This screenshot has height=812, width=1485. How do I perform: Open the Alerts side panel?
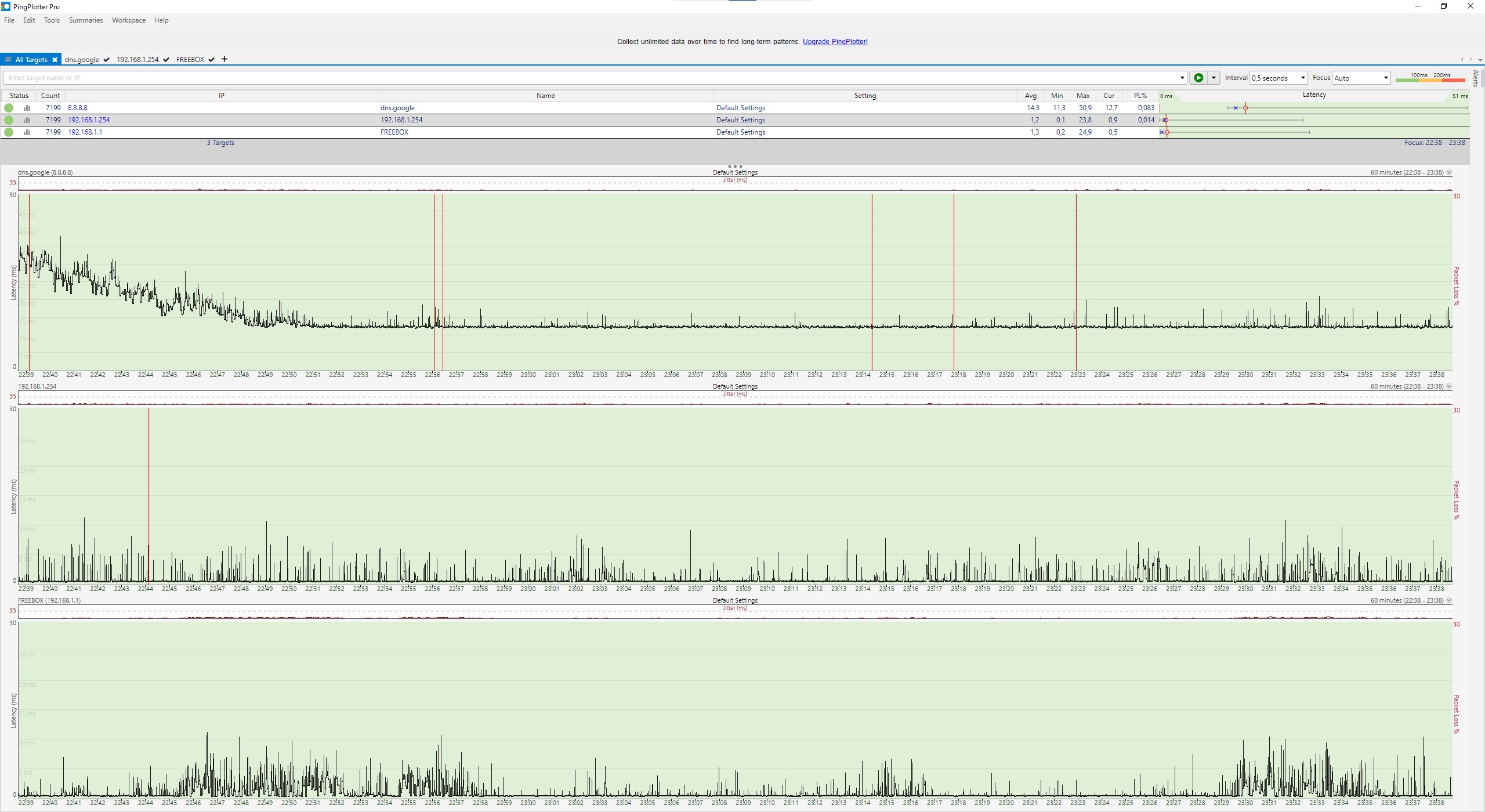pyautogui.click(x=1476, y=78)
